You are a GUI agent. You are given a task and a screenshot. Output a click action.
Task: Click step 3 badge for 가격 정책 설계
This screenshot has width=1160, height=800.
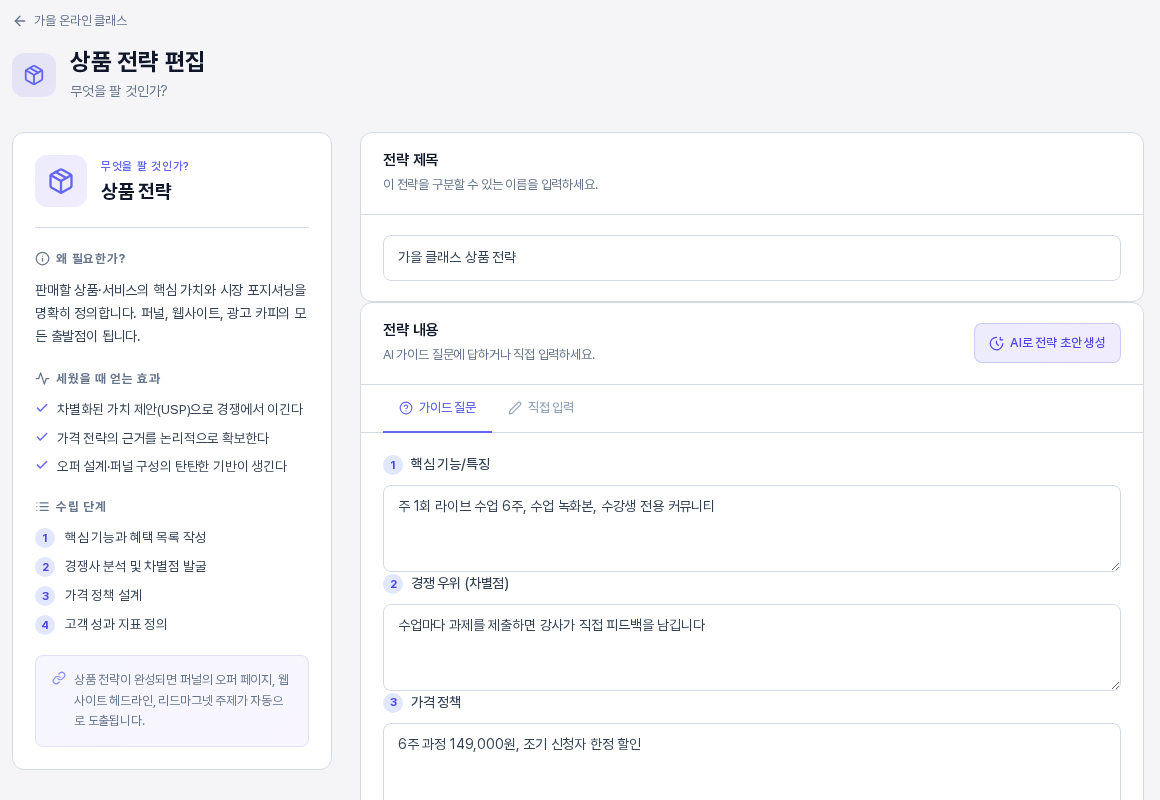point(45,596)
